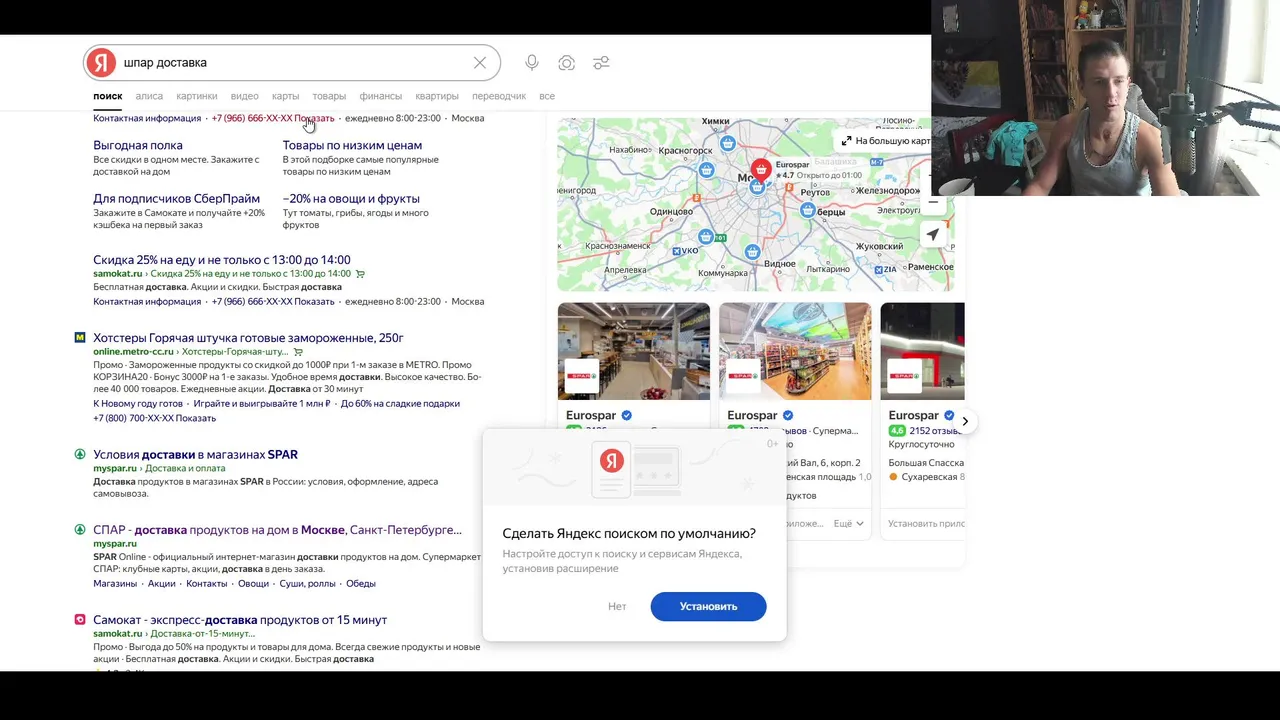Center map on my location arrow
The width and height of the screenshot is (1280, 720).
click(x=933, y=235)
